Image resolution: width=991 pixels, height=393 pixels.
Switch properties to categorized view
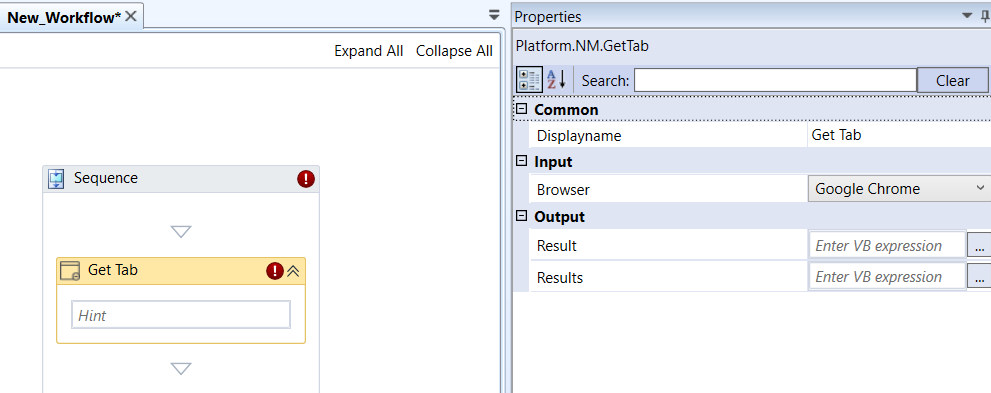pyautogui.click(x=530, y=80)
